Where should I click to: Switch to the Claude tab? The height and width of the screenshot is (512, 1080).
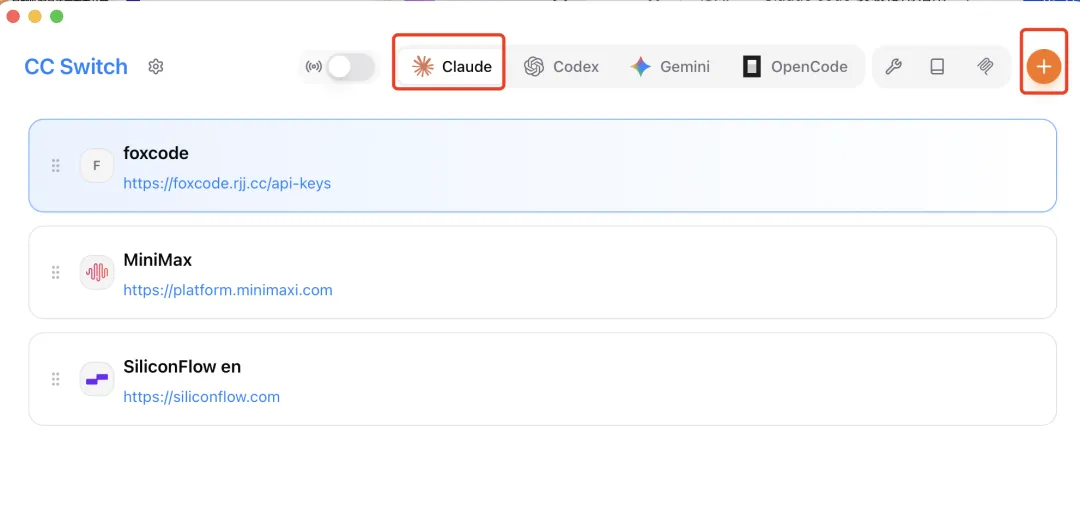point(452,67)
